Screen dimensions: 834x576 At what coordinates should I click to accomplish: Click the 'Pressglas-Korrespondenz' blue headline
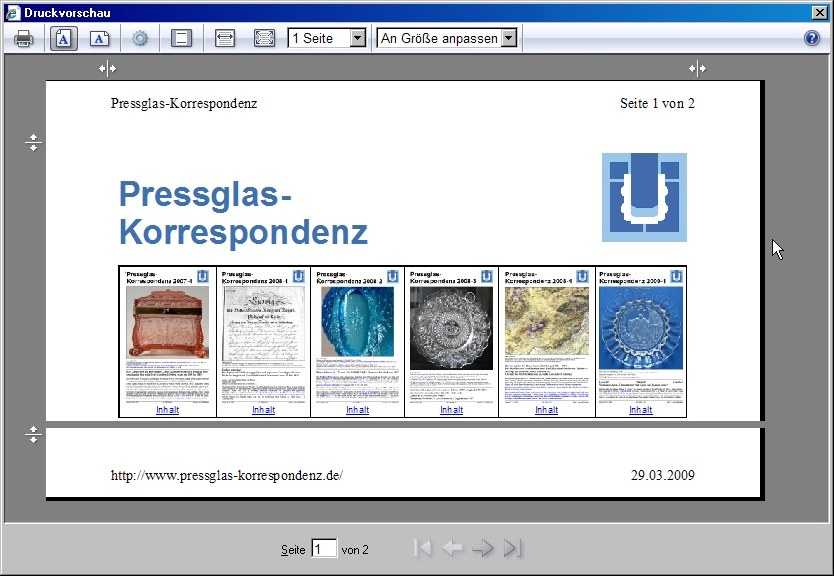click(243, 212)
